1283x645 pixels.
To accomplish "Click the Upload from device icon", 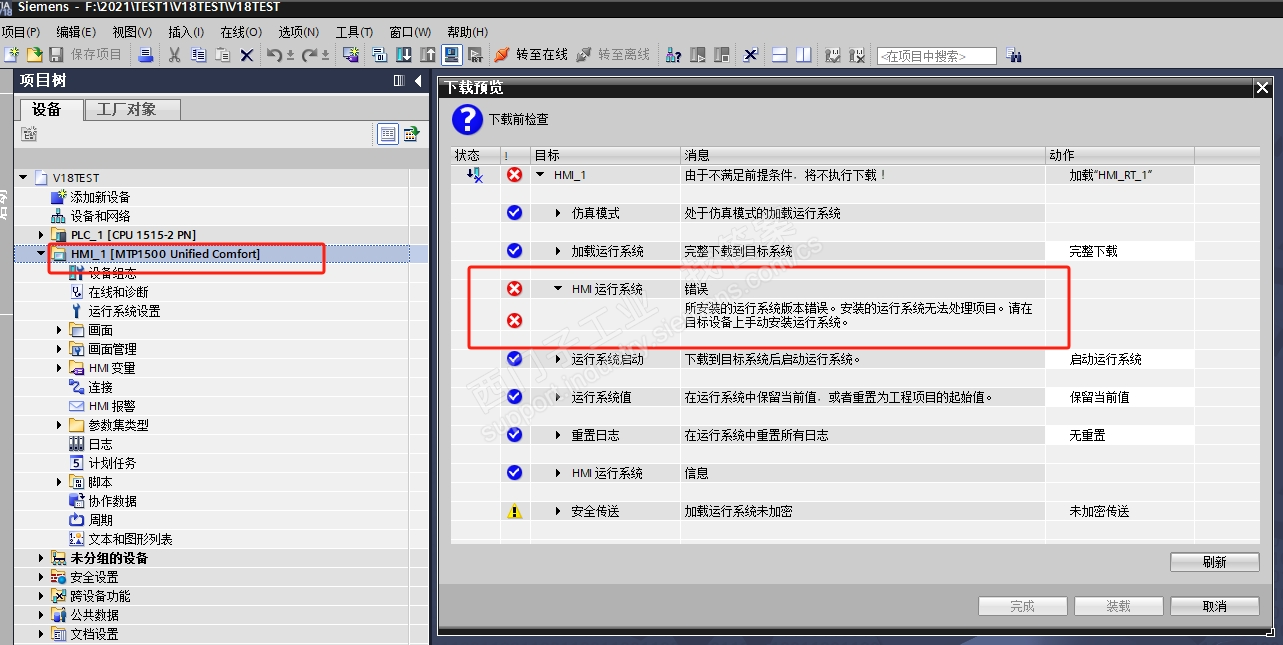I will (x=427, y=55).
